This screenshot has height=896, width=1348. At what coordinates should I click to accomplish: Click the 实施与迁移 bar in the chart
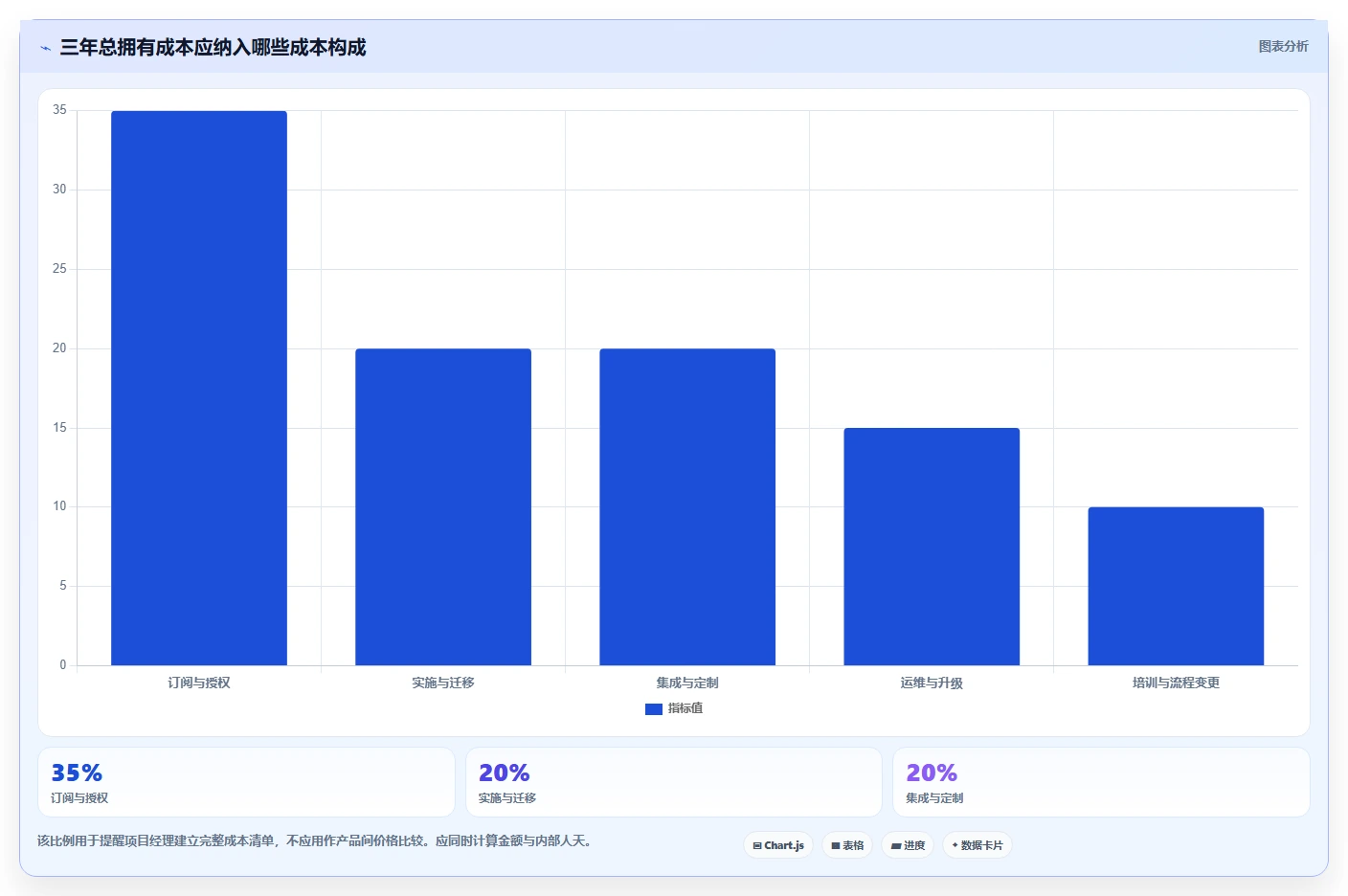[x=443, y=506]
